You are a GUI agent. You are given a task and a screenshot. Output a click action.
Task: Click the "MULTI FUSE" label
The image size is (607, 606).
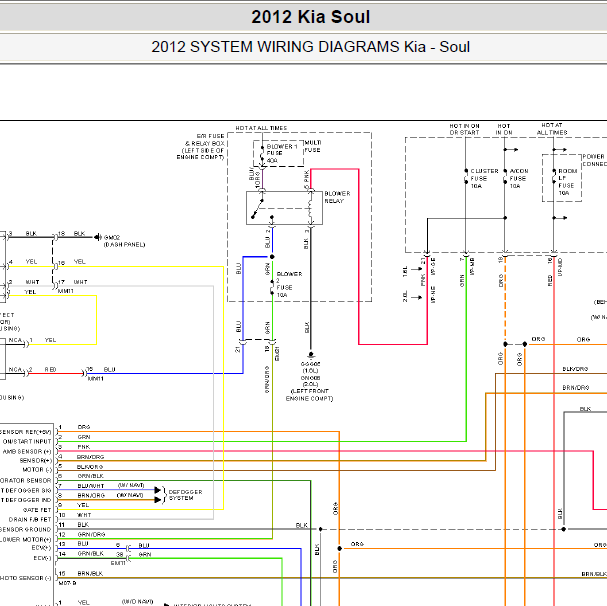[x=313, y=146]
